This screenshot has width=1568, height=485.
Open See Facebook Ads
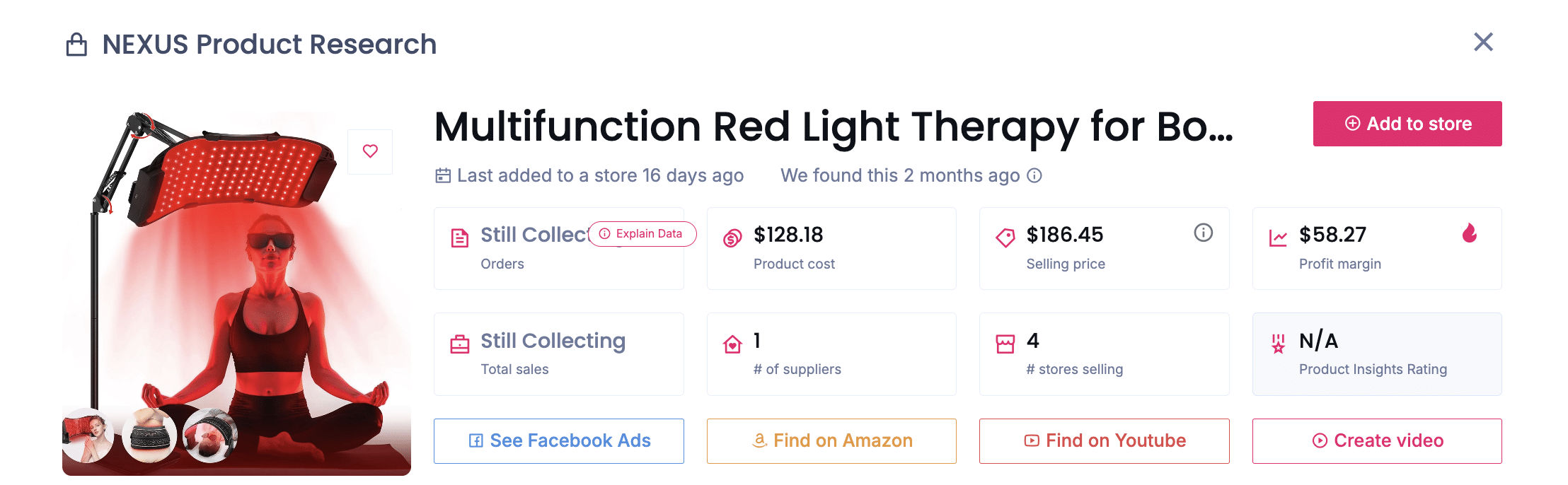pos(559,441)
